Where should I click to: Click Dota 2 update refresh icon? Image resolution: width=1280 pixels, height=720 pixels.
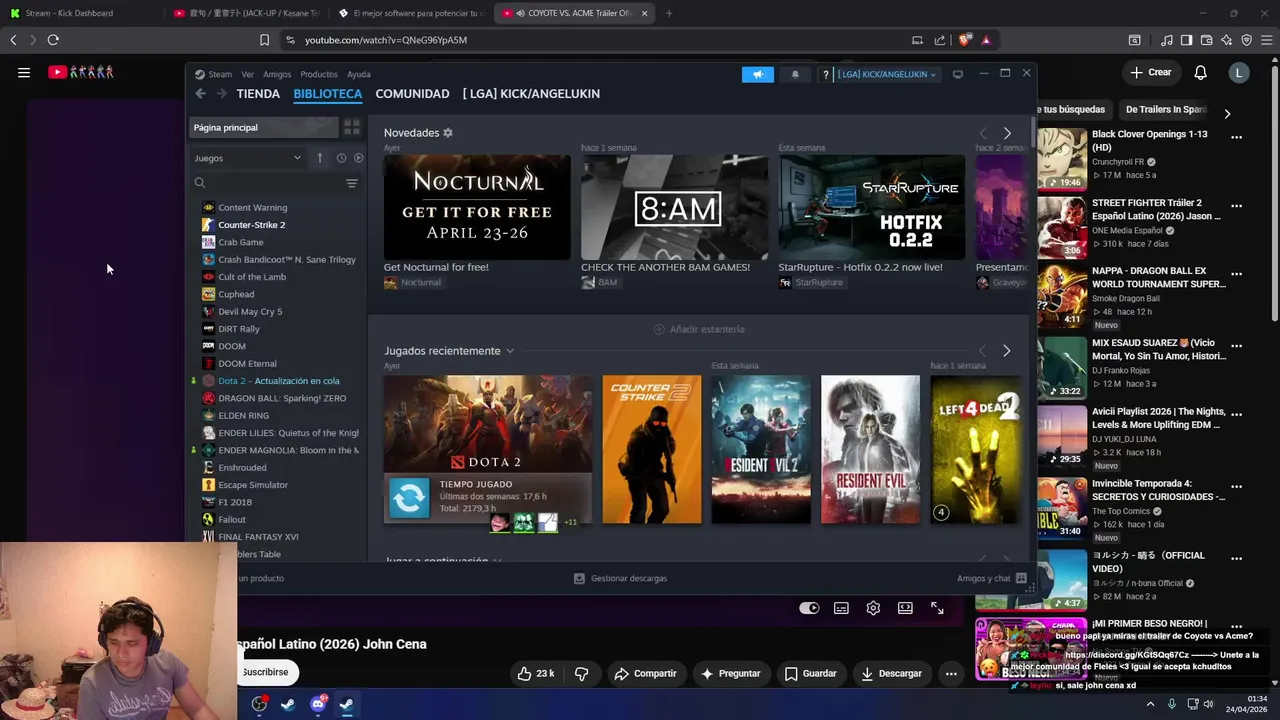[408, 498]
